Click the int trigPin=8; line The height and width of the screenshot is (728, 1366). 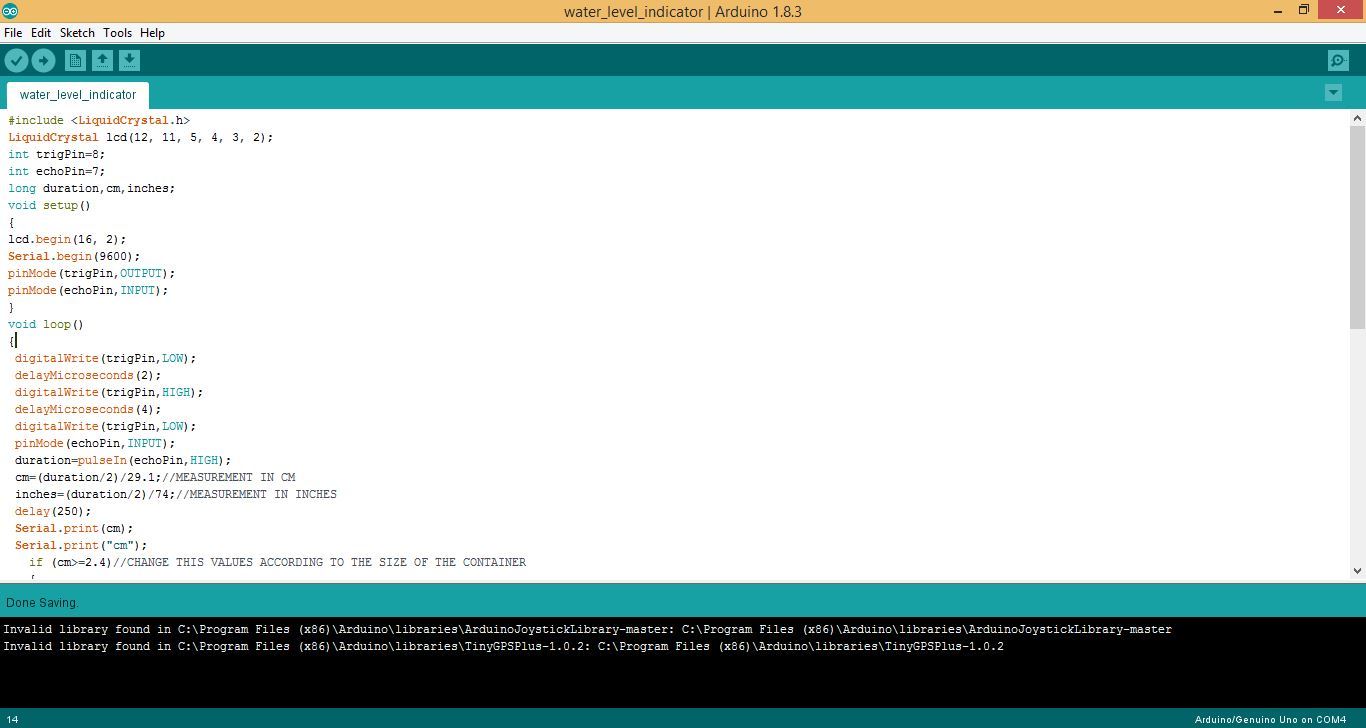(x=56, y=154)
